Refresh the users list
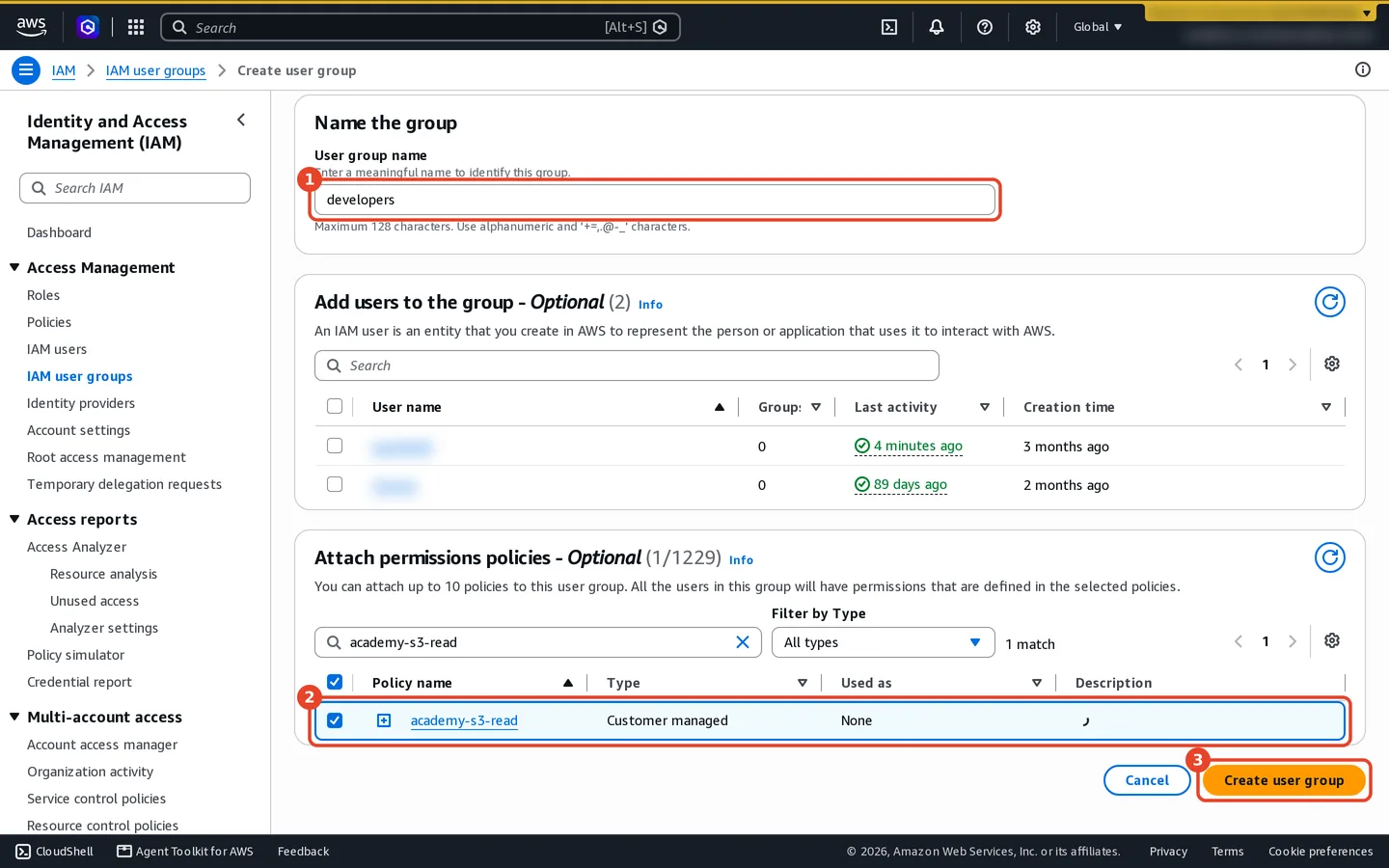Viewport: 1389px width, 868px height. [1330, 302]
